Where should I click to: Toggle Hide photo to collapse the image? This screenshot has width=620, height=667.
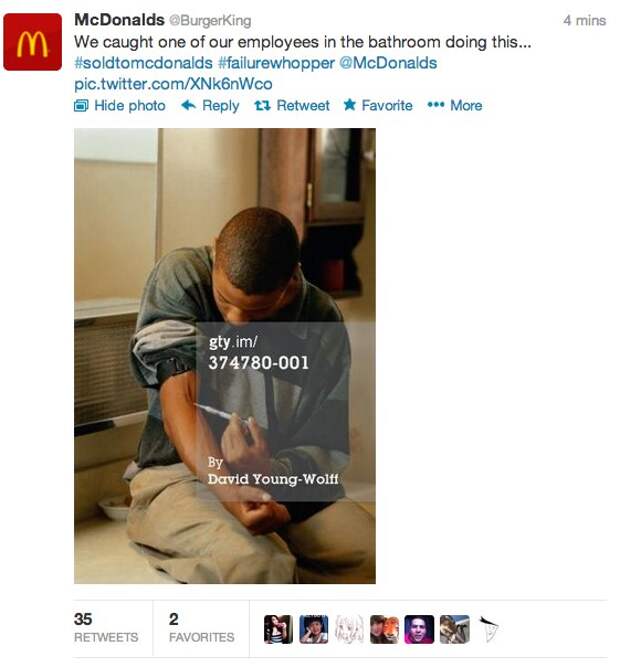120,105
